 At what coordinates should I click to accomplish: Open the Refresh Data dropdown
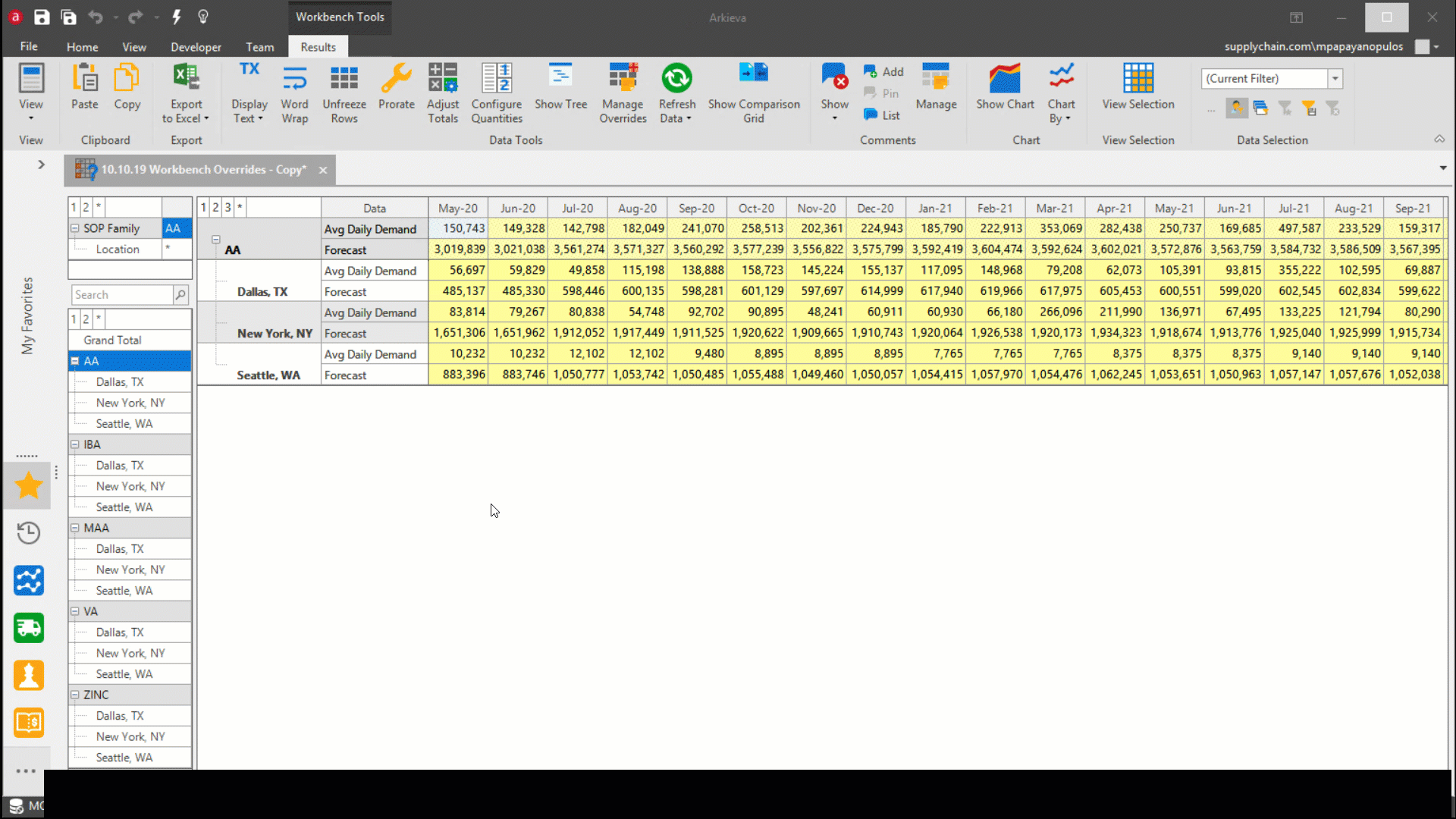676,93
